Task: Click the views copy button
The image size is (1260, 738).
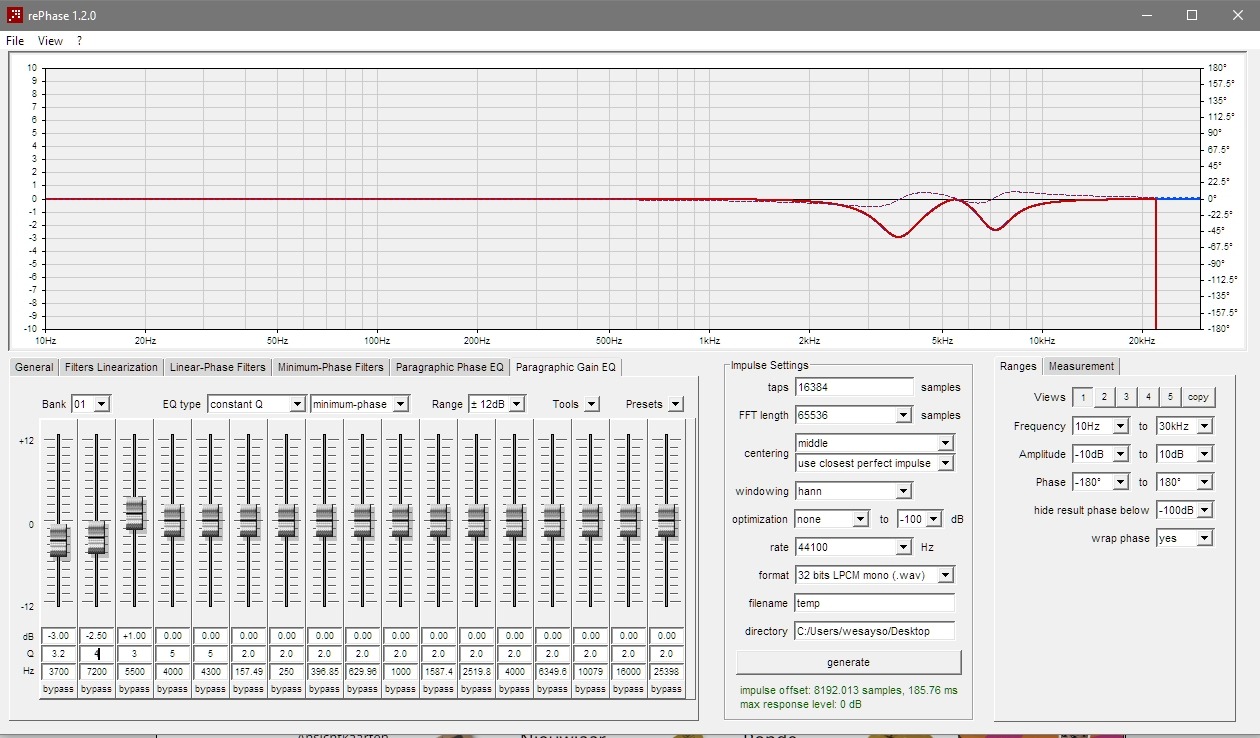Action: tap(1198, 397)
